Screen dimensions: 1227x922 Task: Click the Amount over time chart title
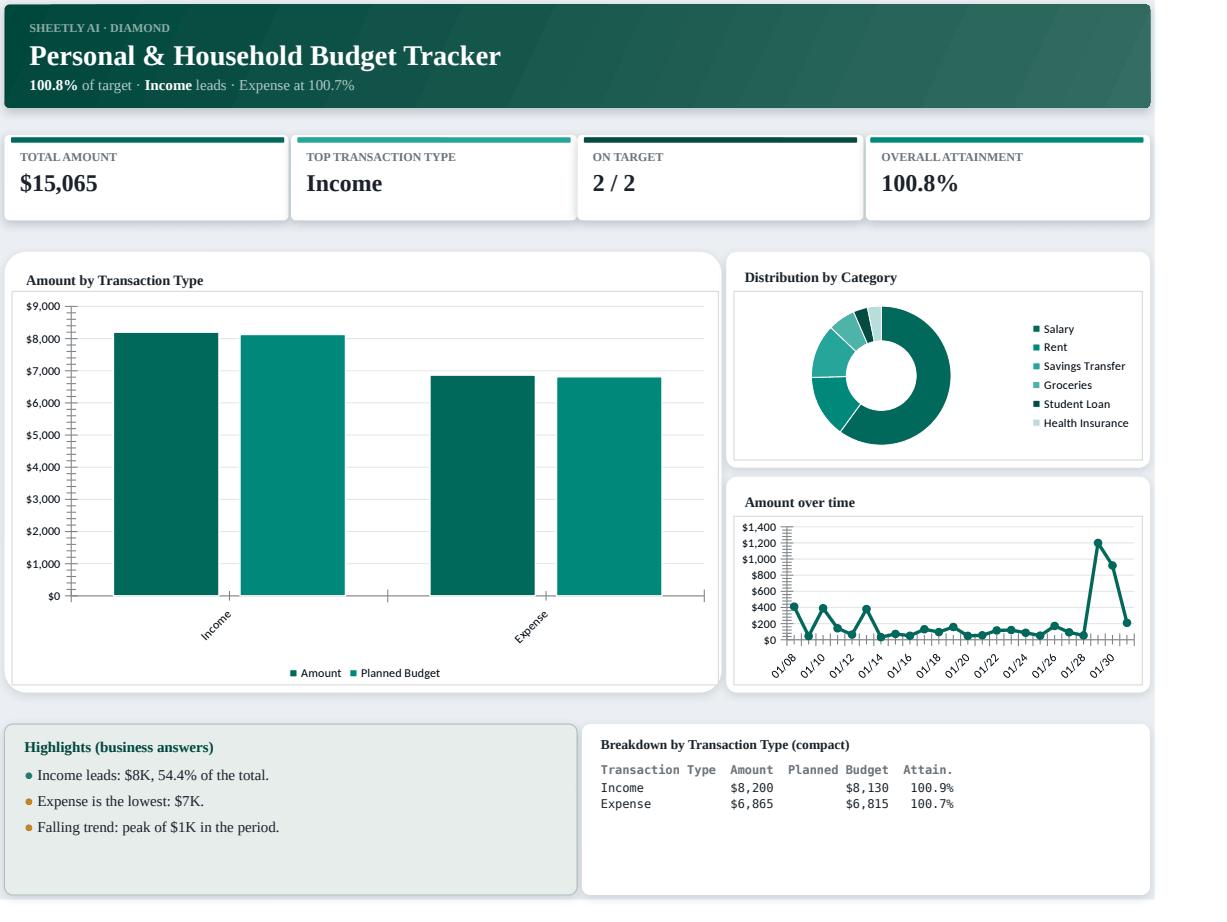[800, 503]
